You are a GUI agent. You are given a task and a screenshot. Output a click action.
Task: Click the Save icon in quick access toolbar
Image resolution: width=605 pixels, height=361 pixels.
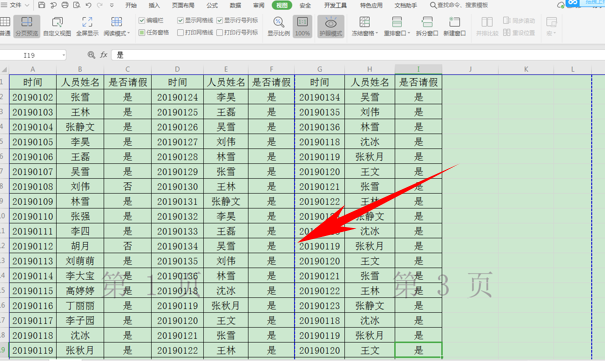42,5
